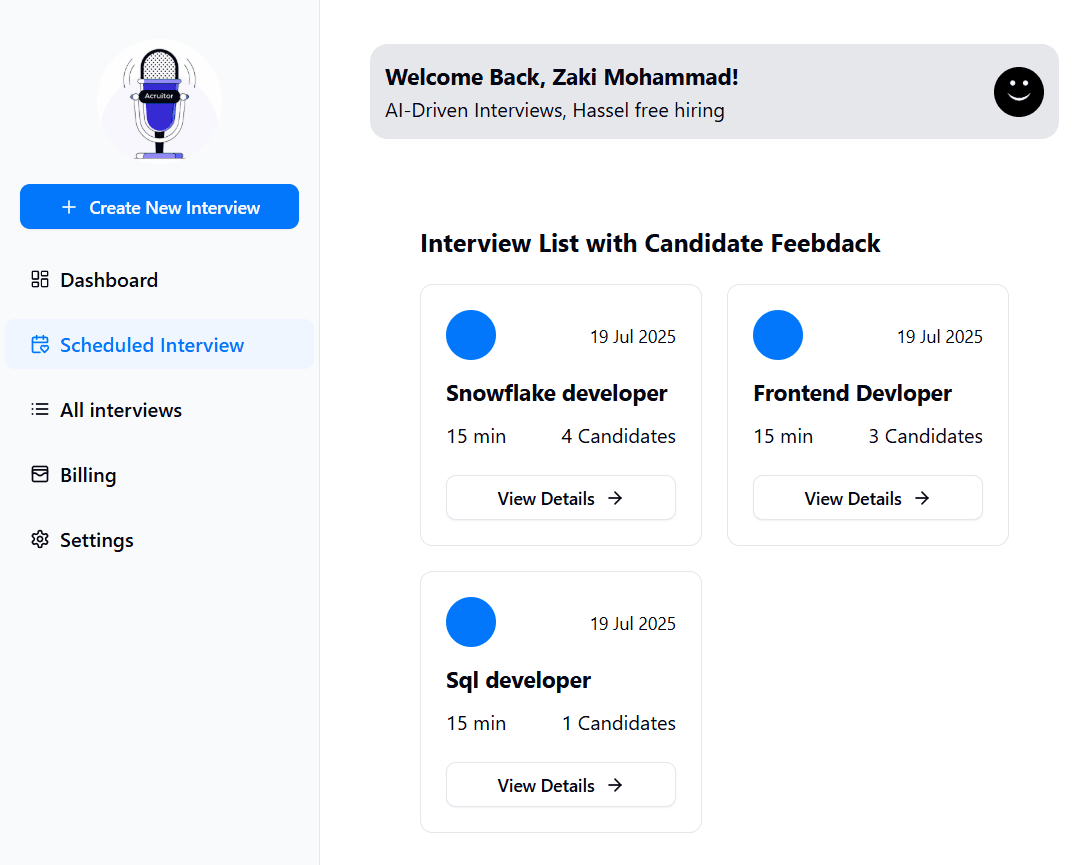This screenshot has height=865, width=1079.
Task: Click '15 min' on Sql developer card
Action: [476, 723]
